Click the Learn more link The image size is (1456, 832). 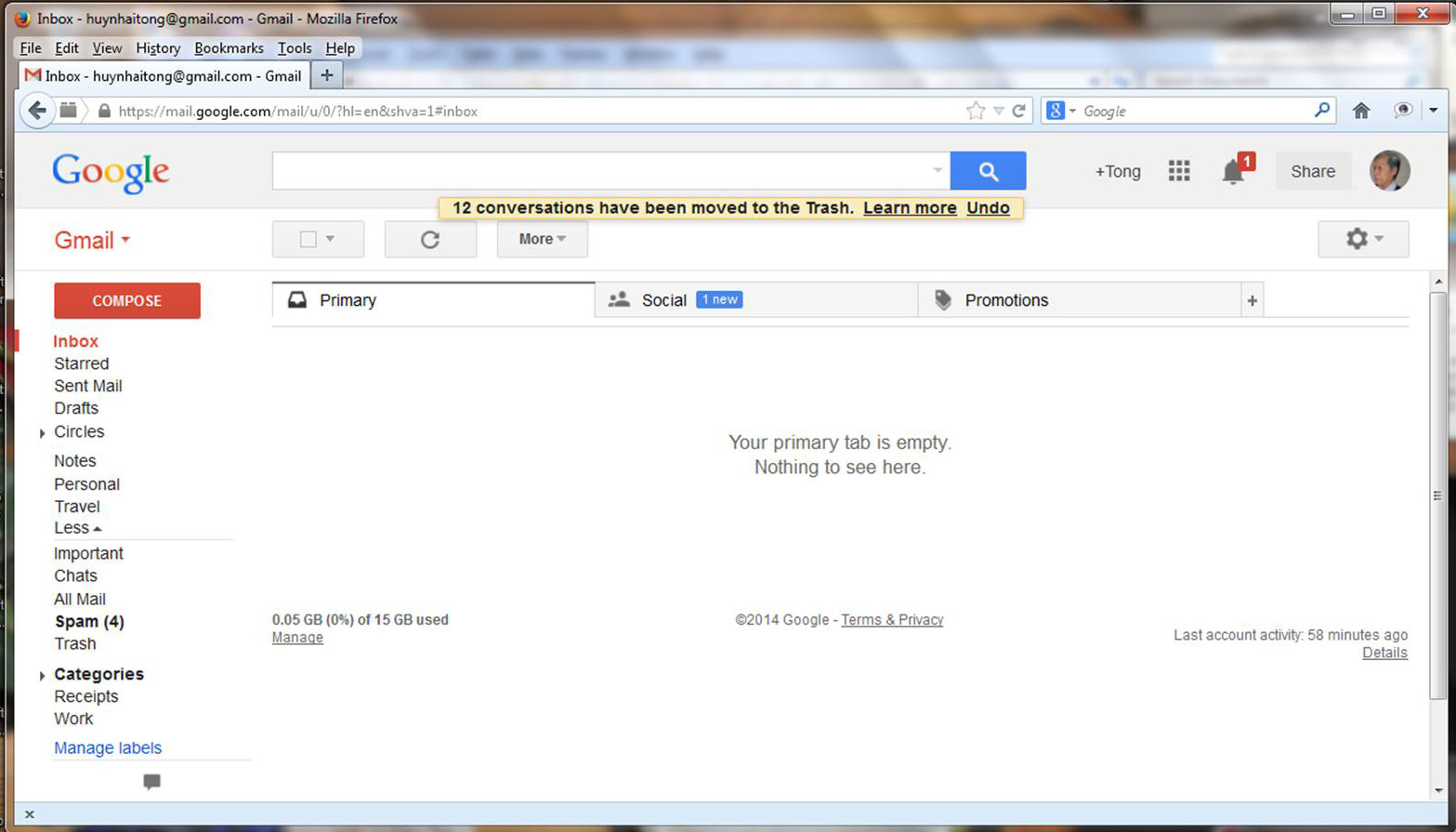(910, 208)
